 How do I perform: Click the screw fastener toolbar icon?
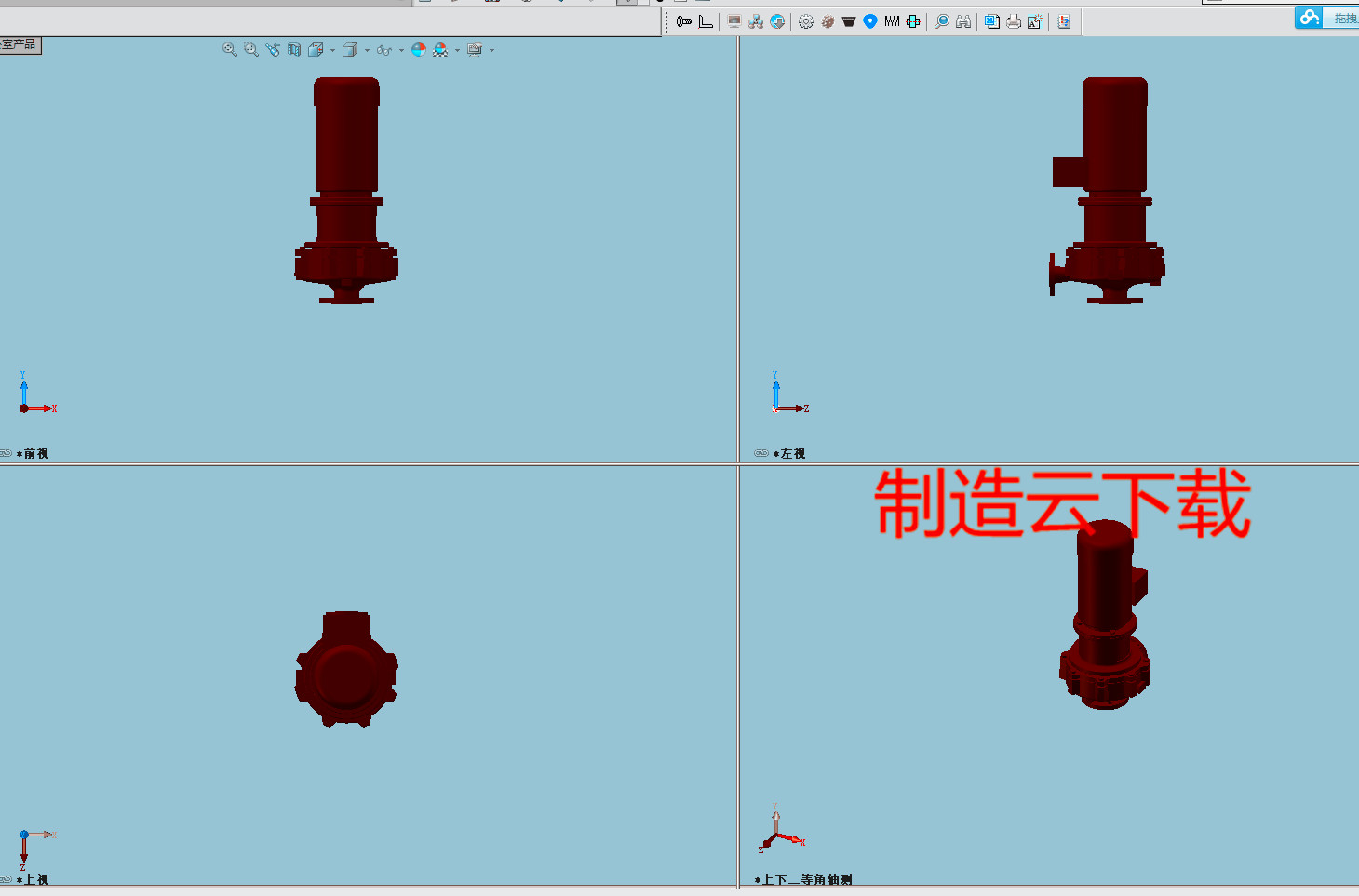pos(684,21)
